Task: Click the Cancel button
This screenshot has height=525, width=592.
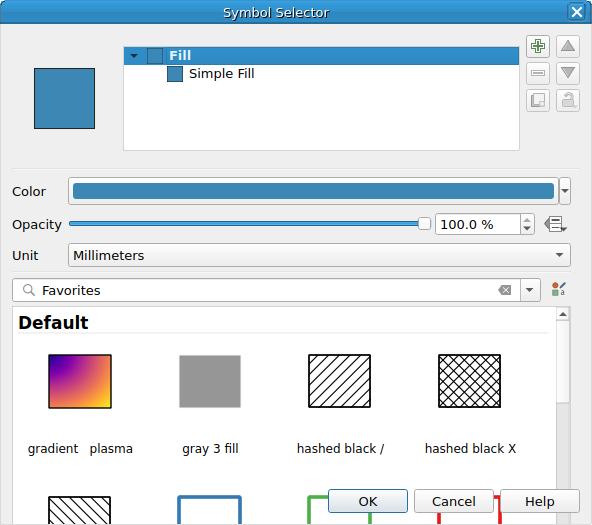Action: 453,501
